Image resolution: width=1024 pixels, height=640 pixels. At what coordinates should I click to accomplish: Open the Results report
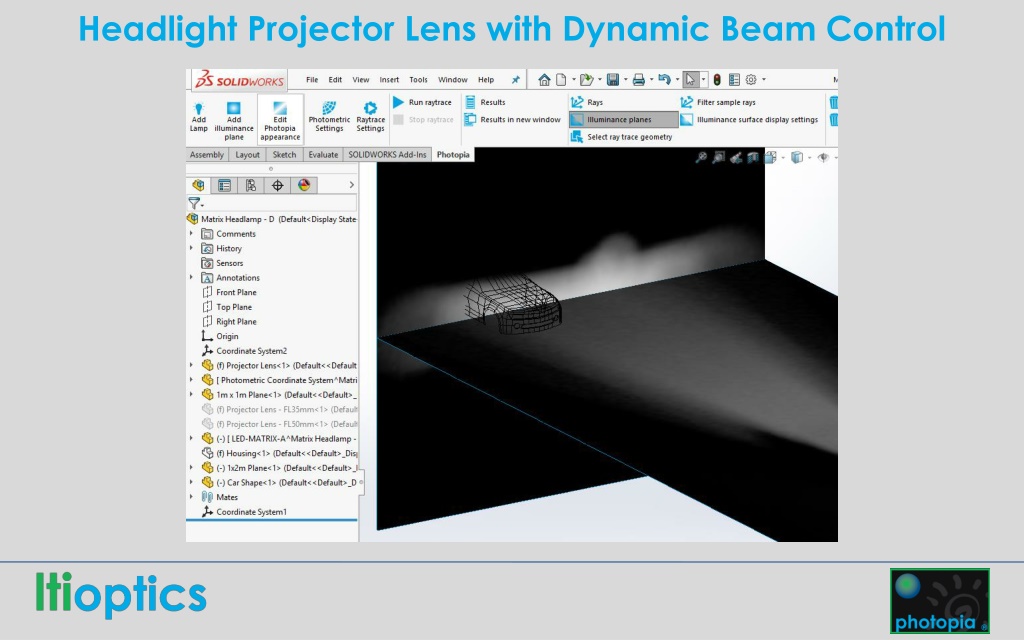[485, 103]
